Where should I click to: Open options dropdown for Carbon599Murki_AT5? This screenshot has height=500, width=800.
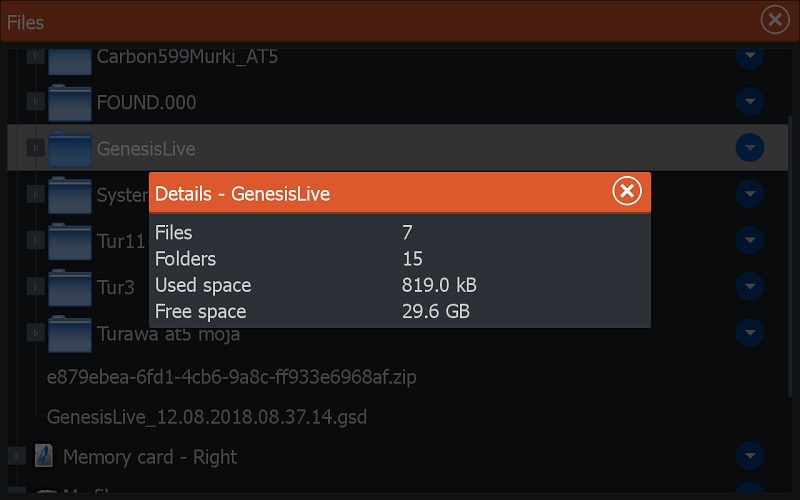click(x=750, y=56)
